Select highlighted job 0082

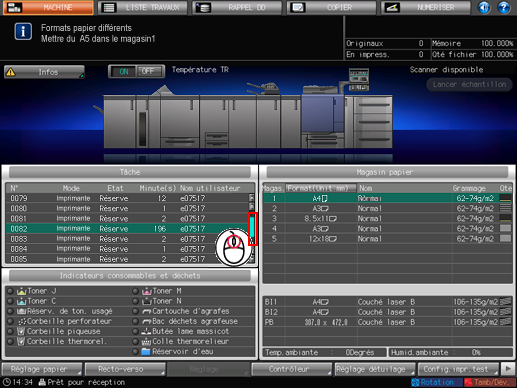tap(127, 229)
